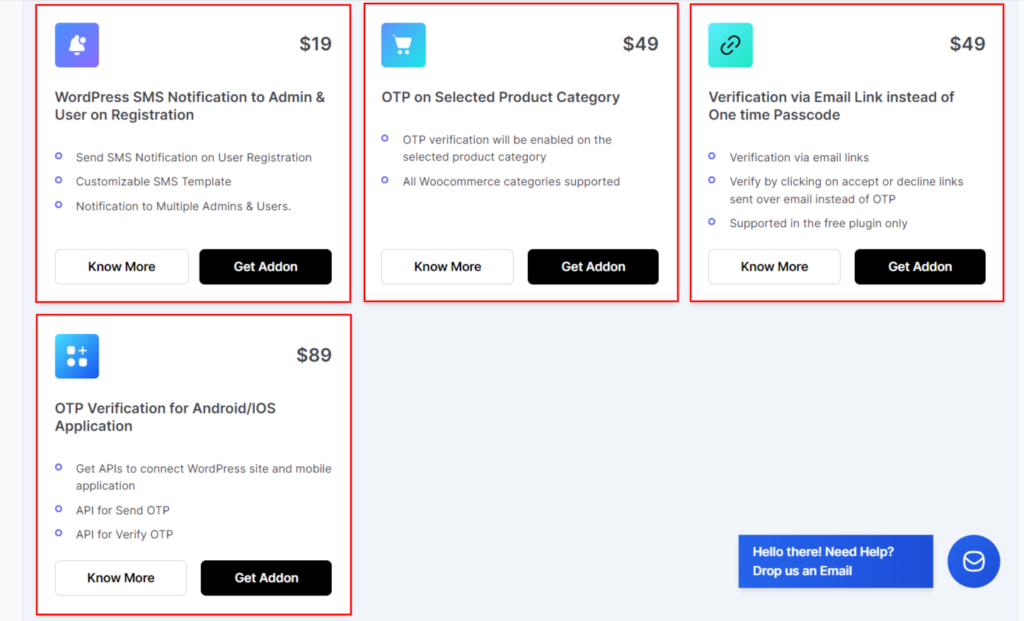This screenshot has height=621, width=1024.
Task: Know More about SMS Notification addon
Action: [x=121, y=266]
